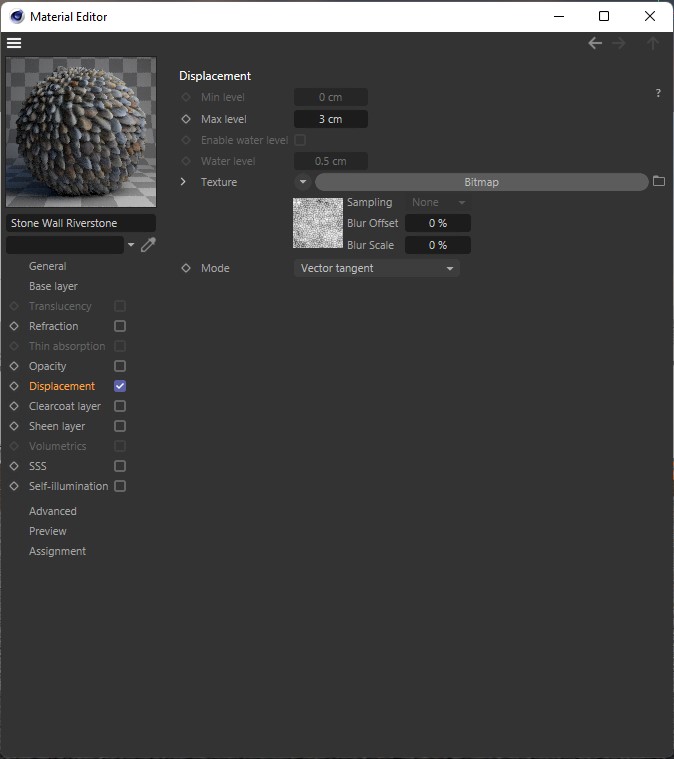Select the Clearcoat layer channel label

pyautogui.click(x=65, y=406)
